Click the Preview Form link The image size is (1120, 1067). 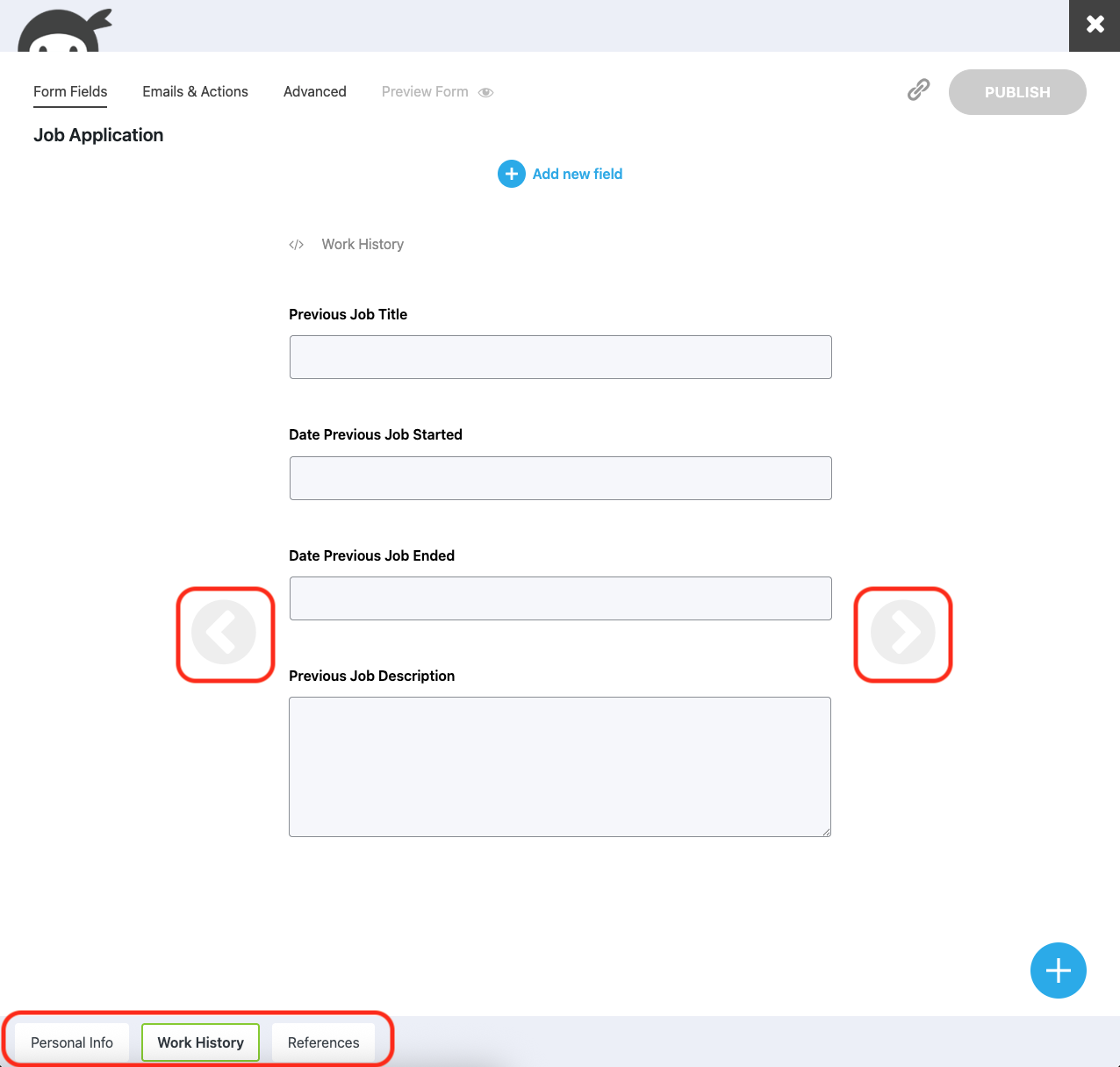tap(425, 91)
